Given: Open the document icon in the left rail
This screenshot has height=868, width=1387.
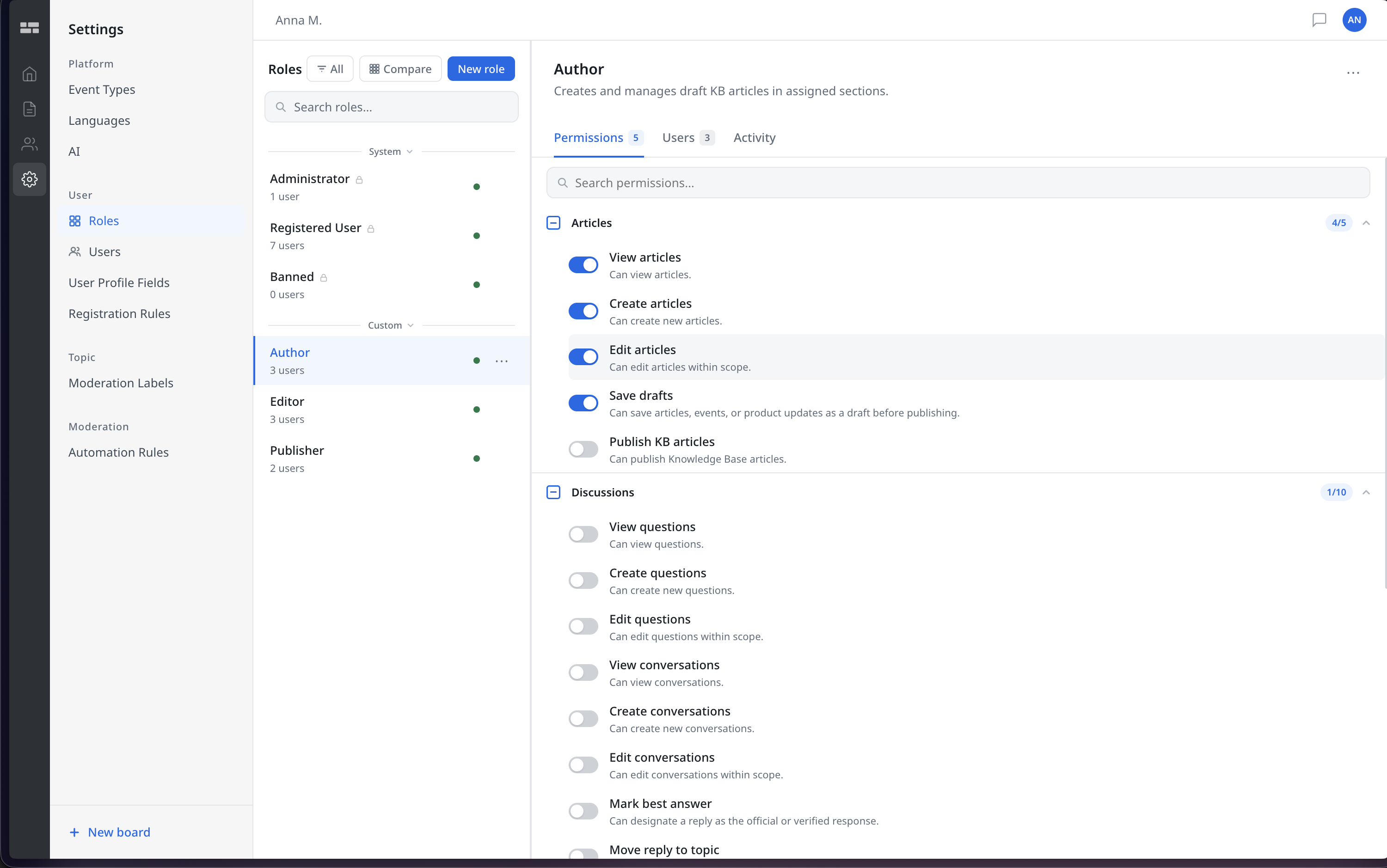Looking at the screenshot, I should (x=29, y=109).
